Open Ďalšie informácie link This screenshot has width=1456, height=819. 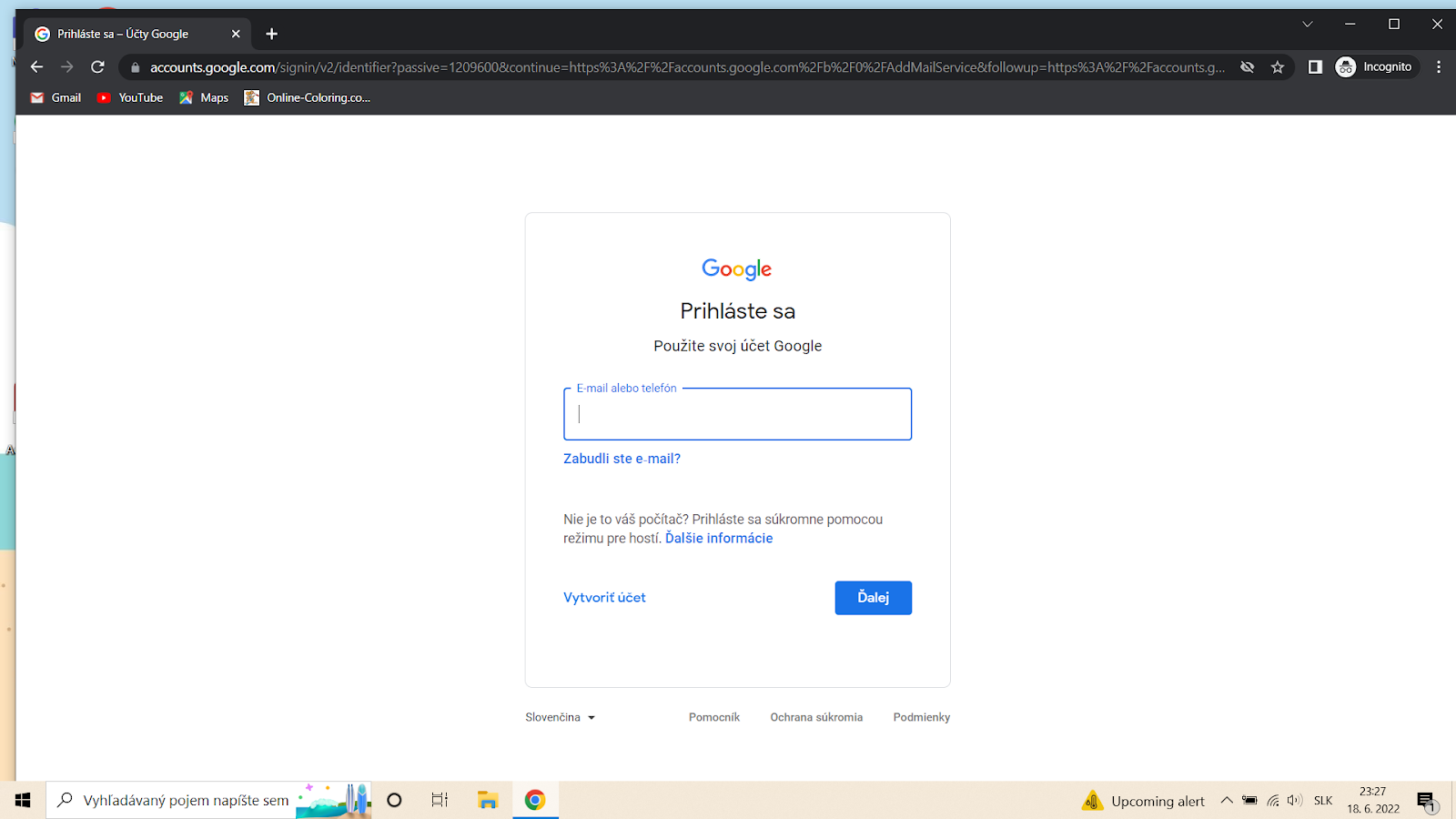pos(719,538)
